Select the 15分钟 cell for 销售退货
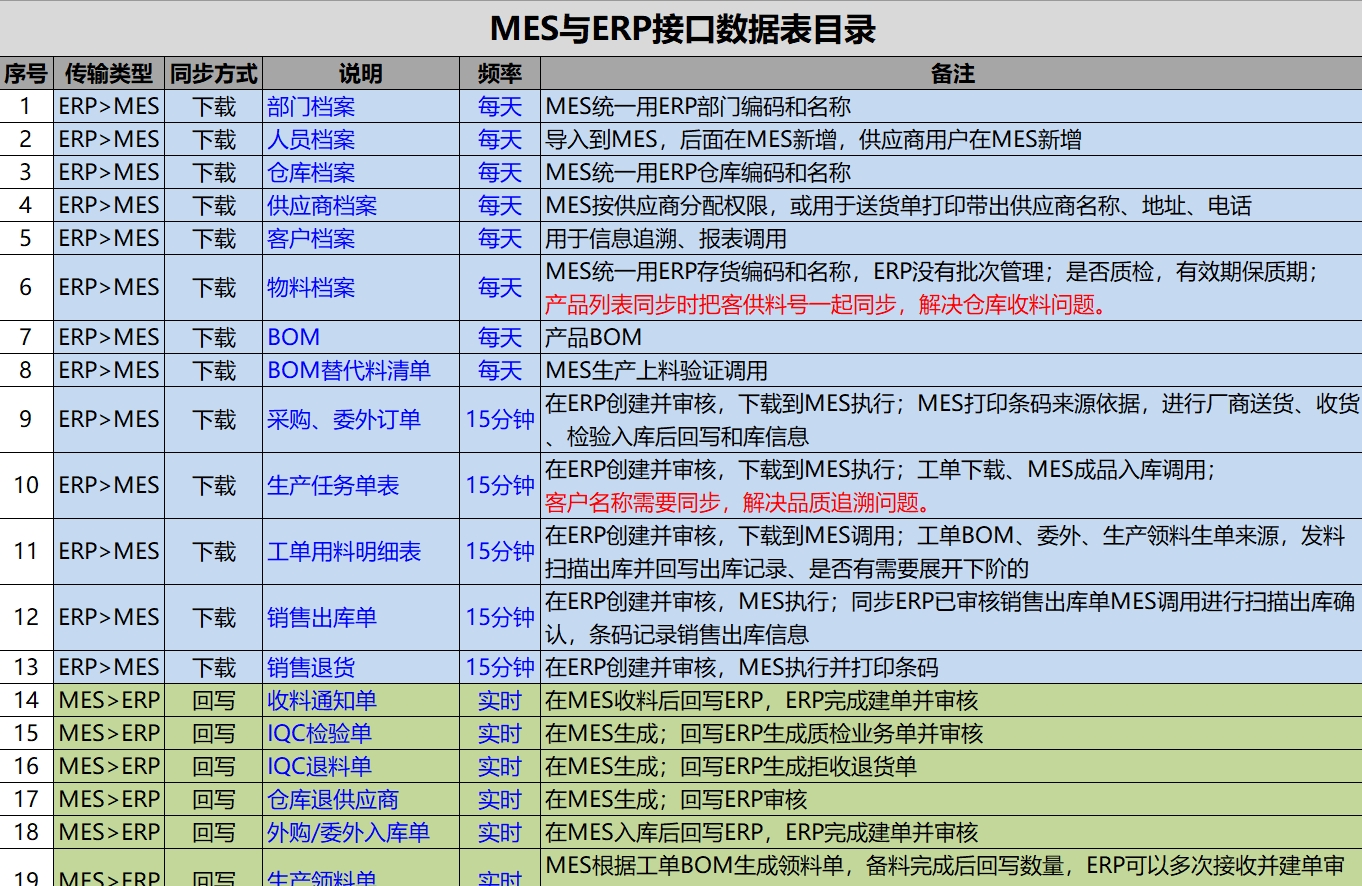The width and height of the screenshot is (1362, 886). (500, 667)
